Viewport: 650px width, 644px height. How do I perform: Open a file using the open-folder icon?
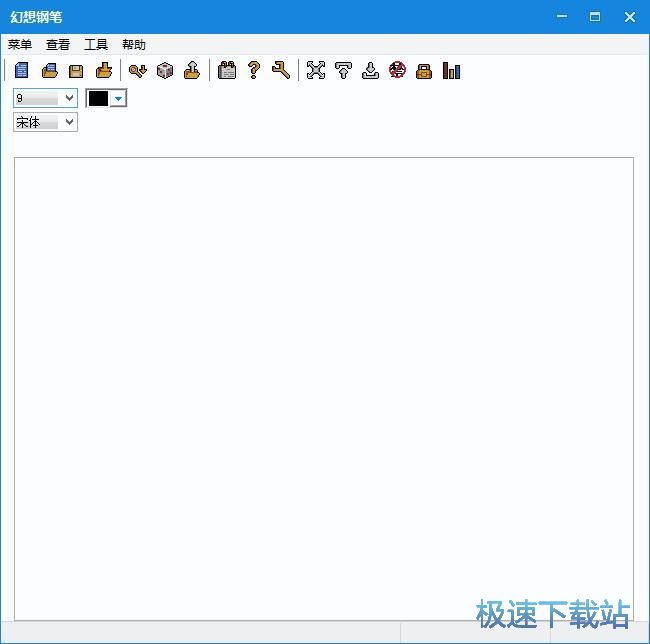tap(50, 70)
